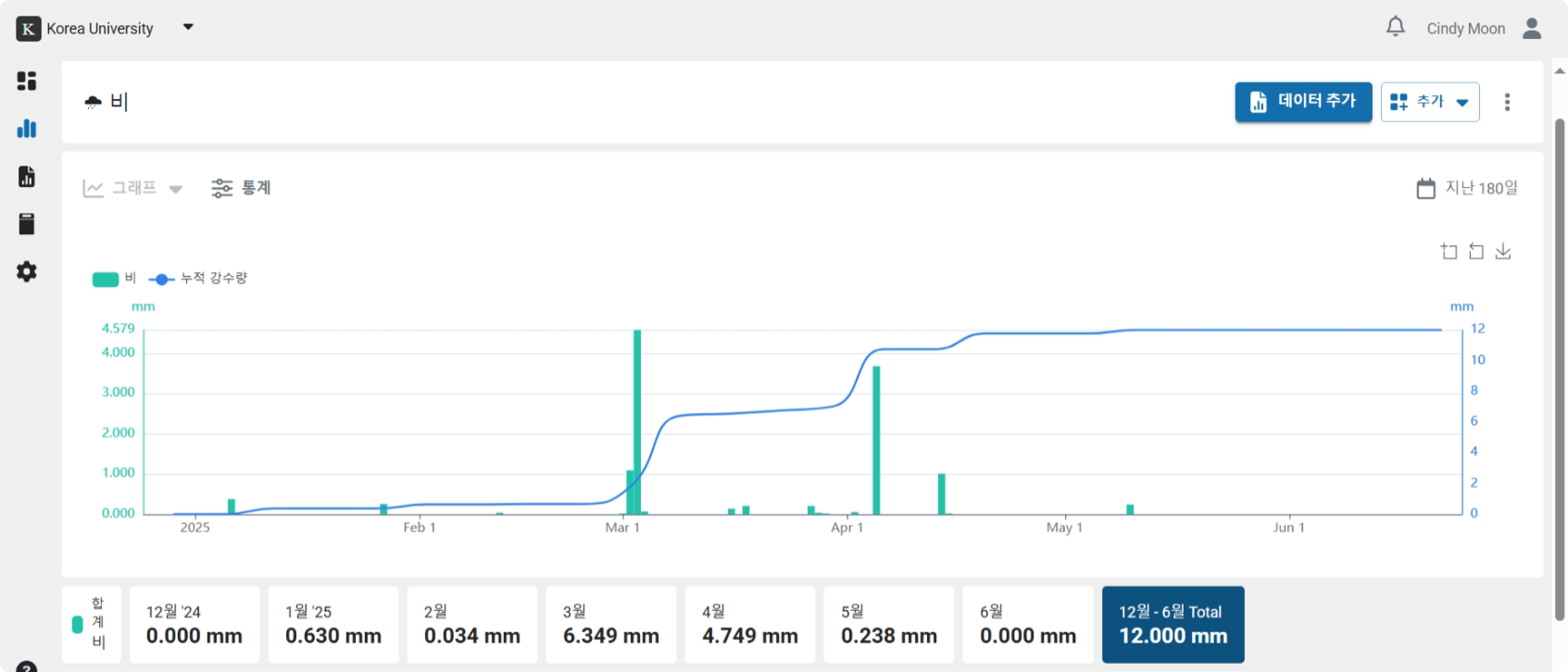Open the 추가 dropdown button
The height and width of the screenshot is (672, 1568).
pos(1430,102)
